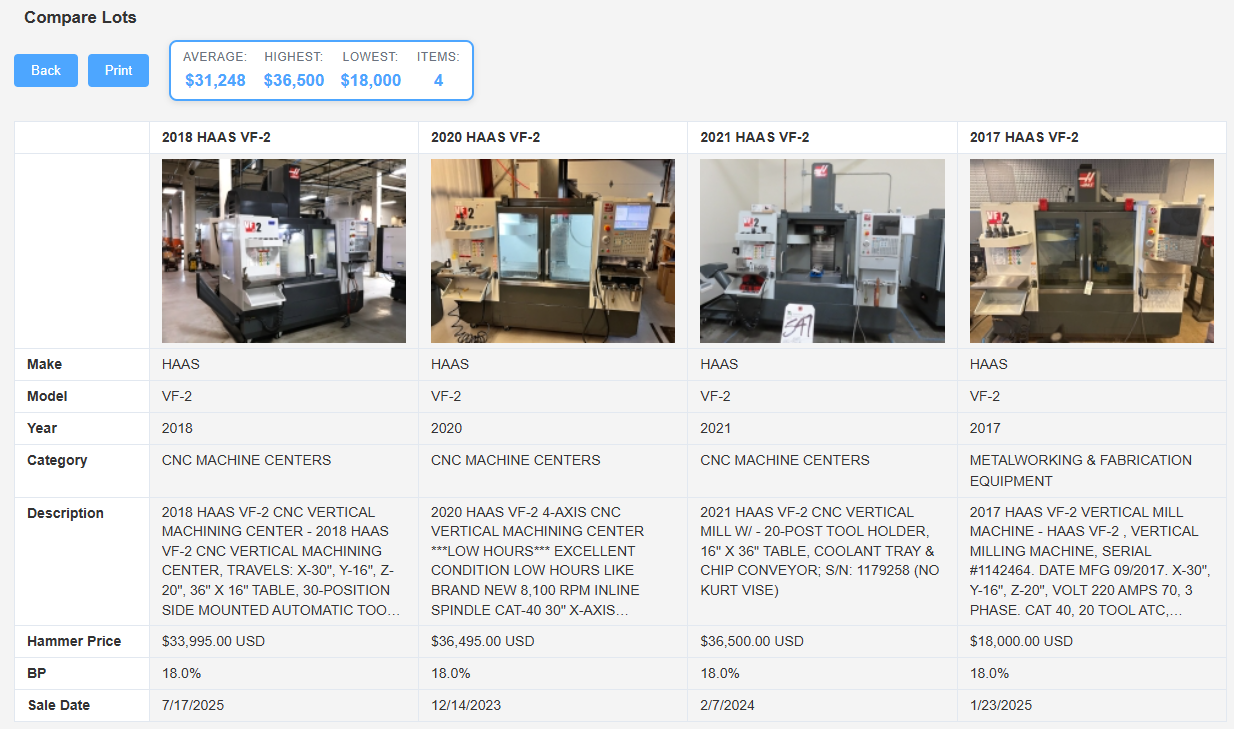Screen dimensions: 1234x729
Task: Click the Back button
Action: coord(46,70)
